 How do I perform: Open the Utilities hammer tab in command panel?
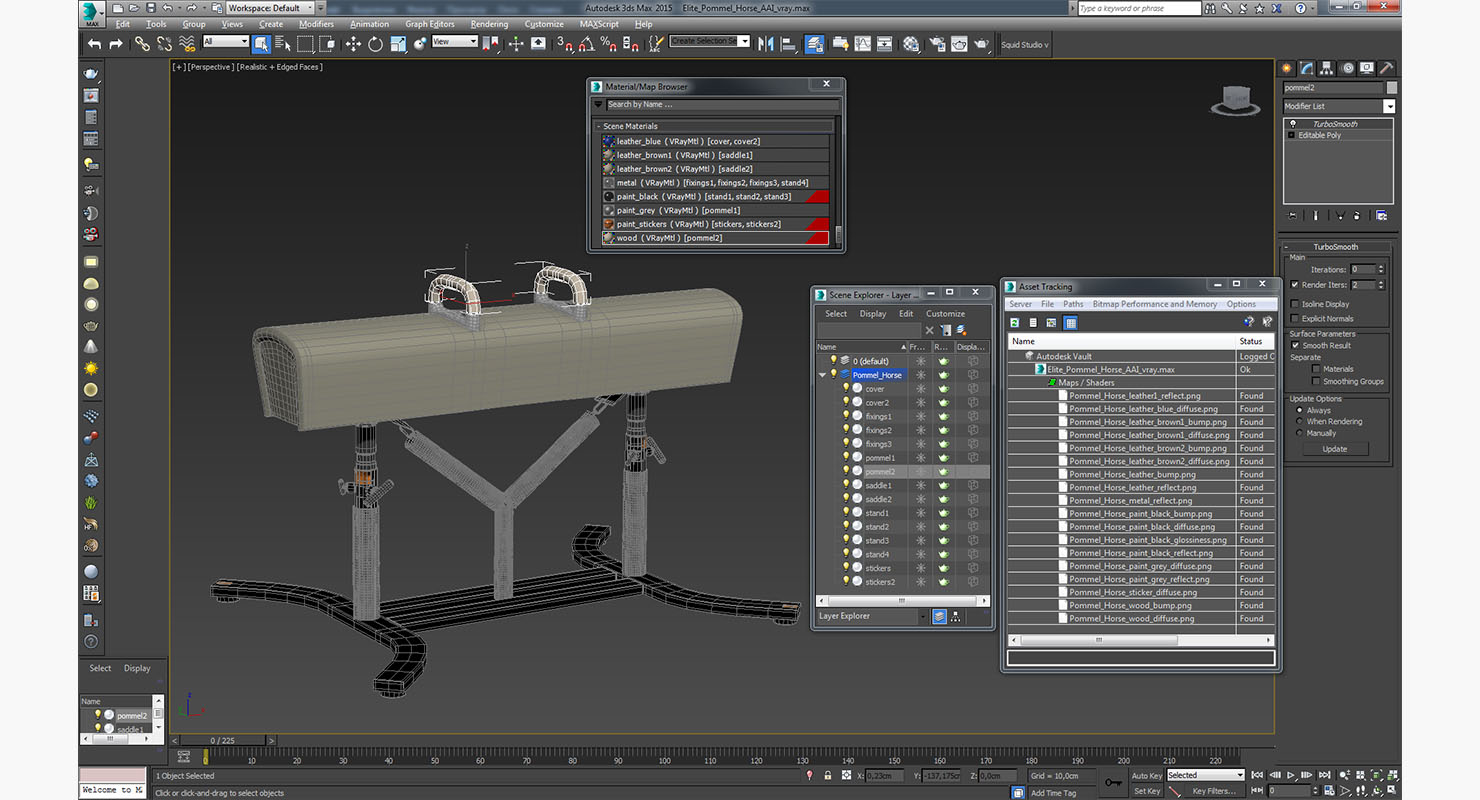point(1387,68)
